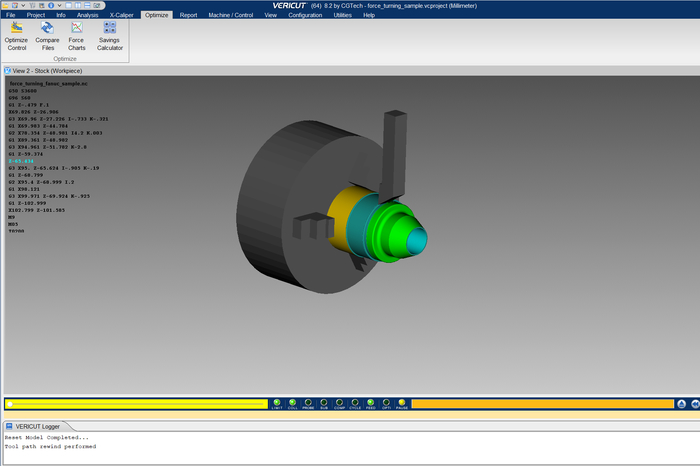Click the force_turning_fanuc_sample.nc file name
The height and width of the screenshot is (466, 700).
(49, 83)
